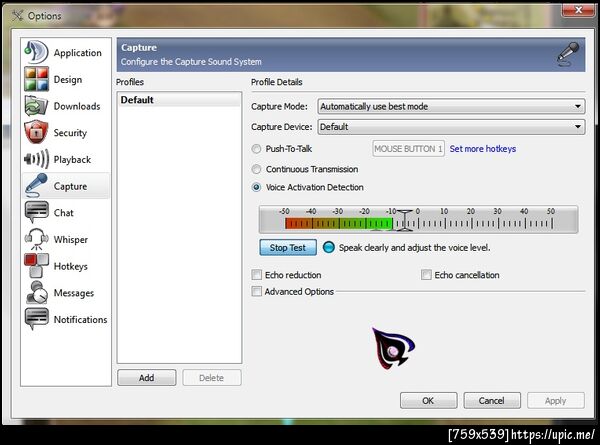This screenshot has height=445, width=600.
Task: Click the Capture microphone sidebar icon
Action: point(36,186)
